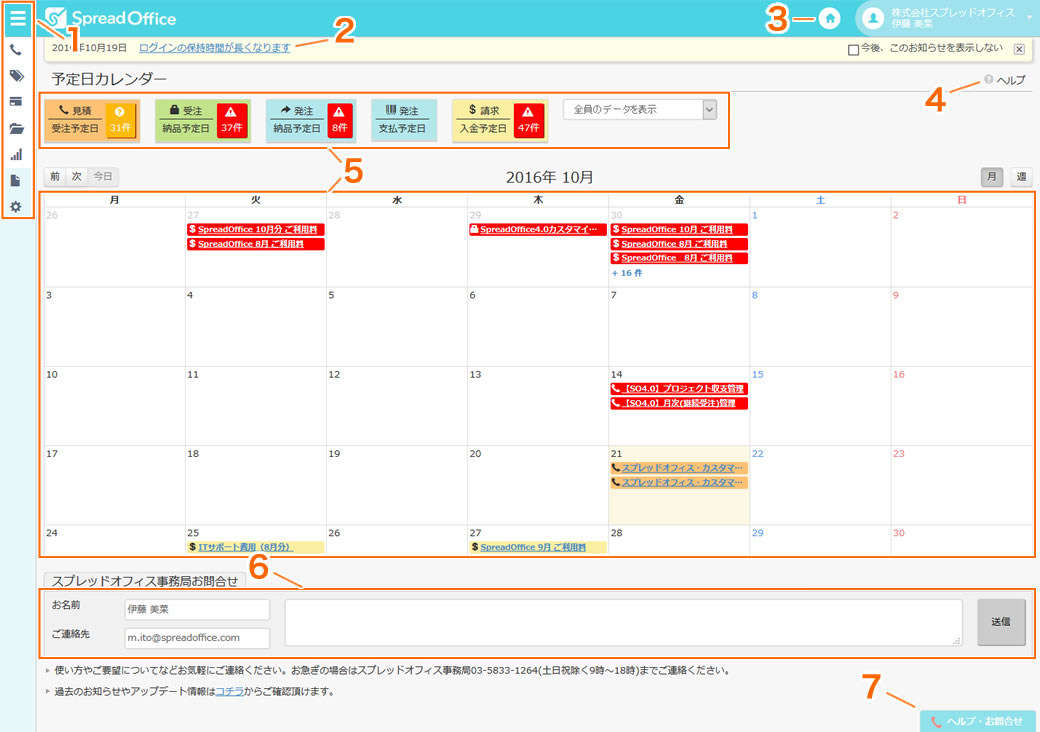
Task: Close the login notice with the X button
Action: [x=1019, y=49]
